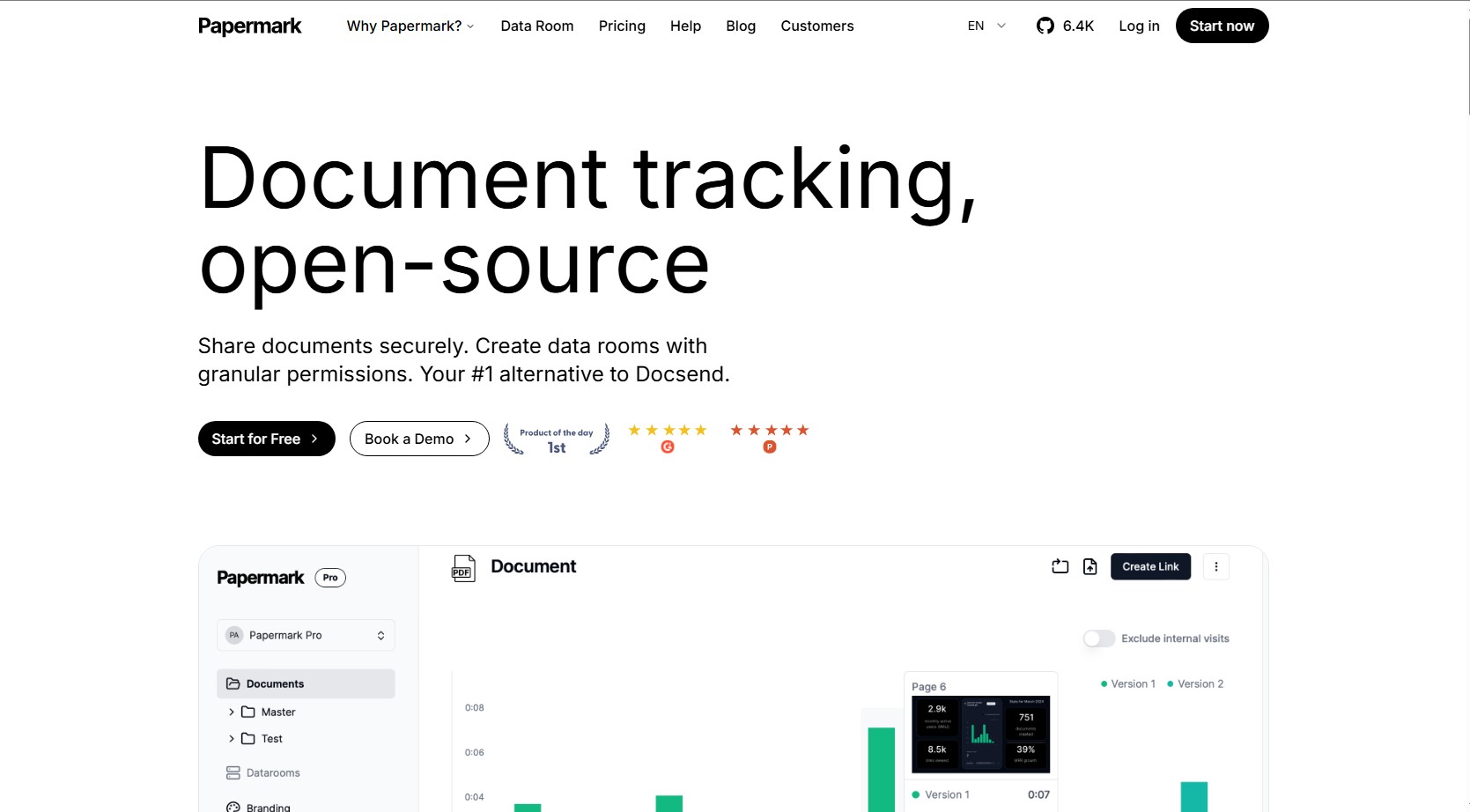Click the G2 five-star rating badge
The image size is (1470, 812).
tap(668, 438)
